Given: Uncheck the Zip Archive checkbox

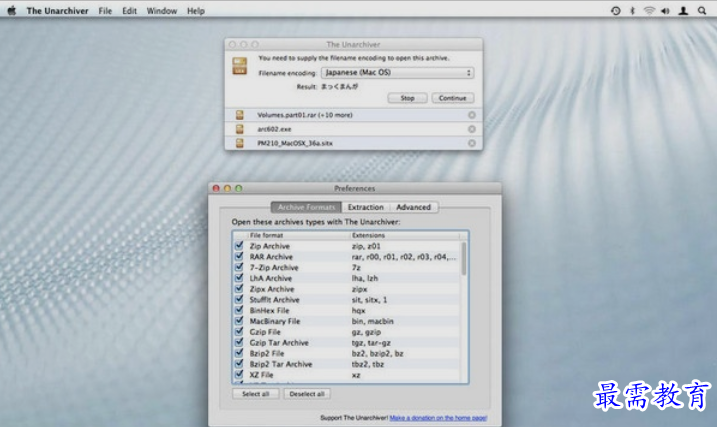Looking at the screenshot, I should (x=239, y=246).
